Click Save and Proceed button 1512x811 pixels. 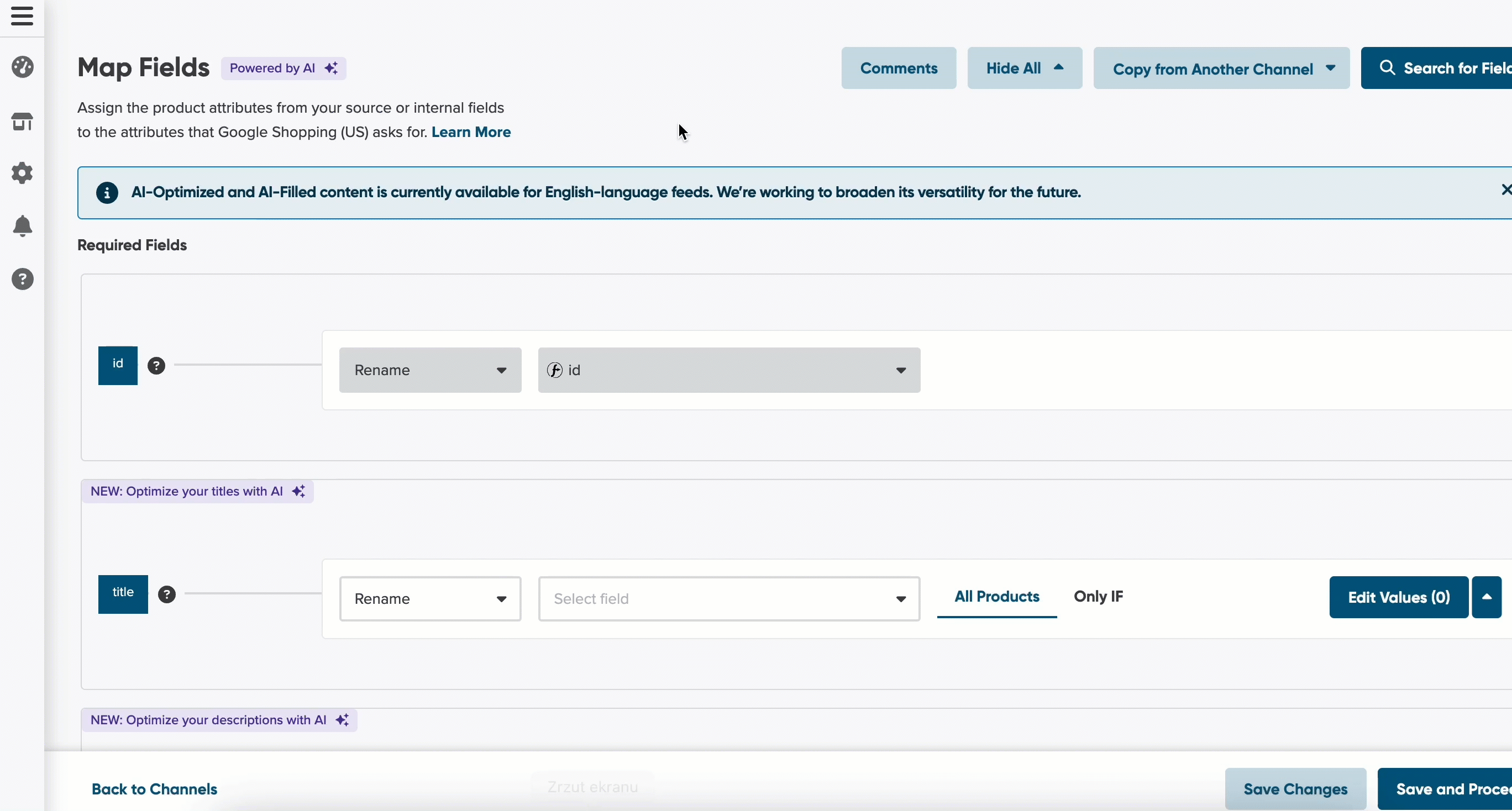(1445, 789)
